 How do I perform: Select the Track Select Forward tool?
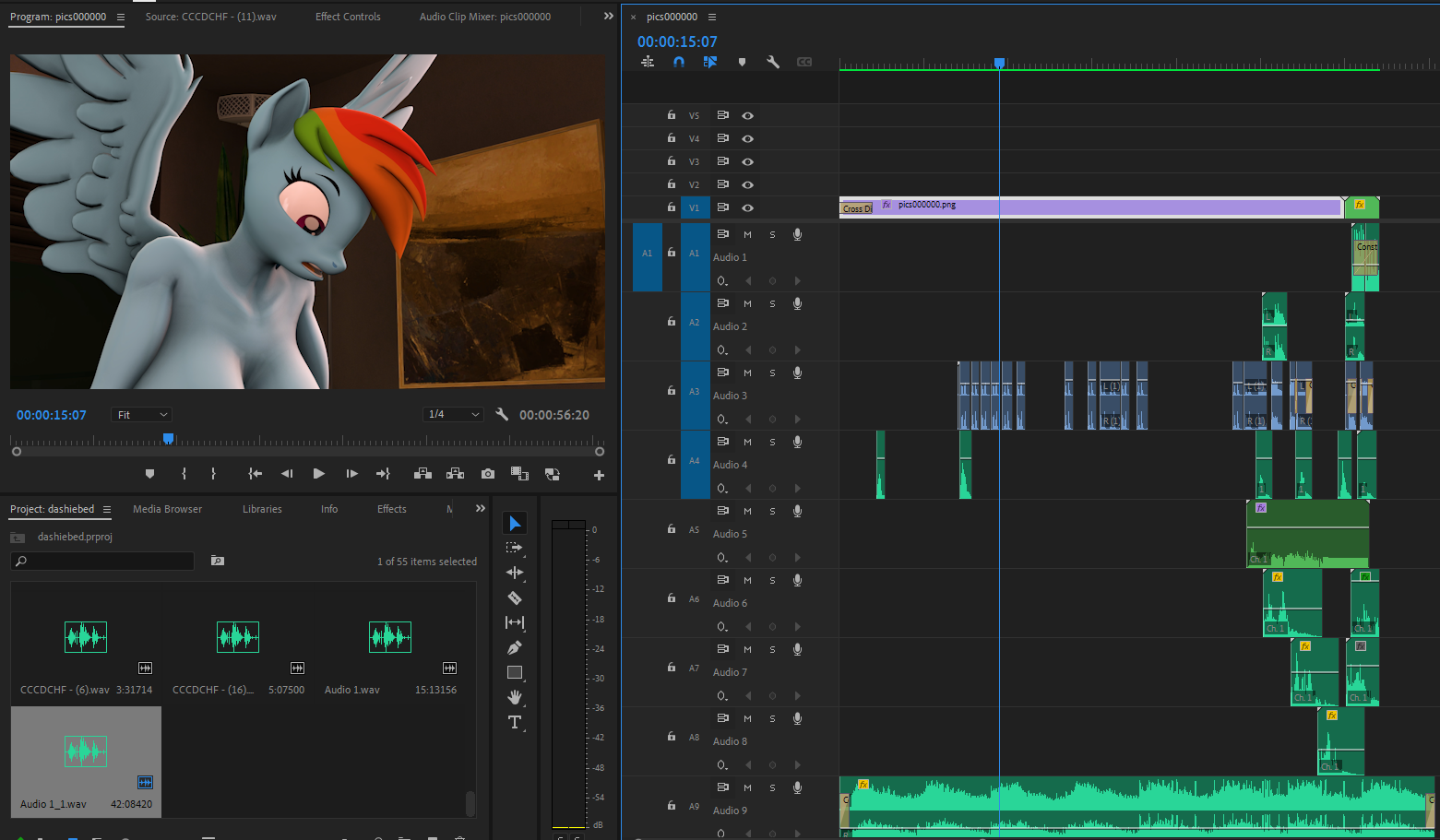(515, 548)
